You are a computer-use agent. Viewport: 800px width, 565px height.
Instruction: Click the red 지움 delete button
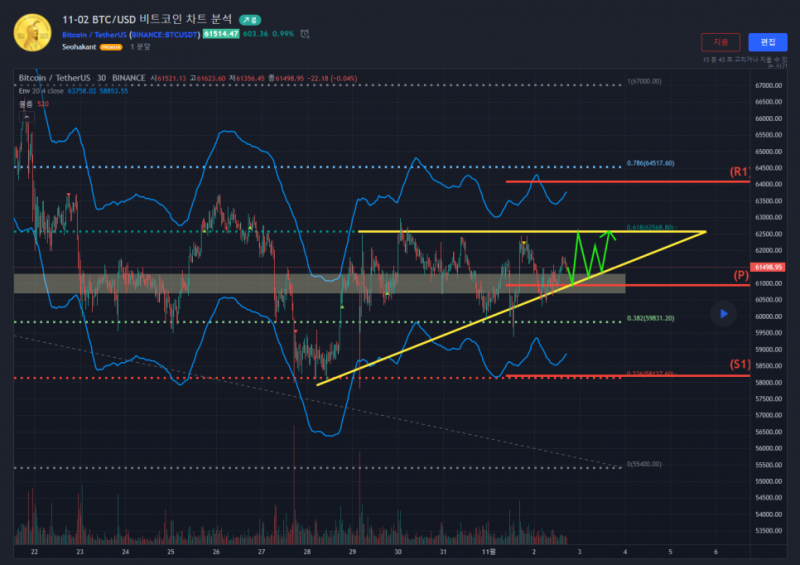pos(721,42)
